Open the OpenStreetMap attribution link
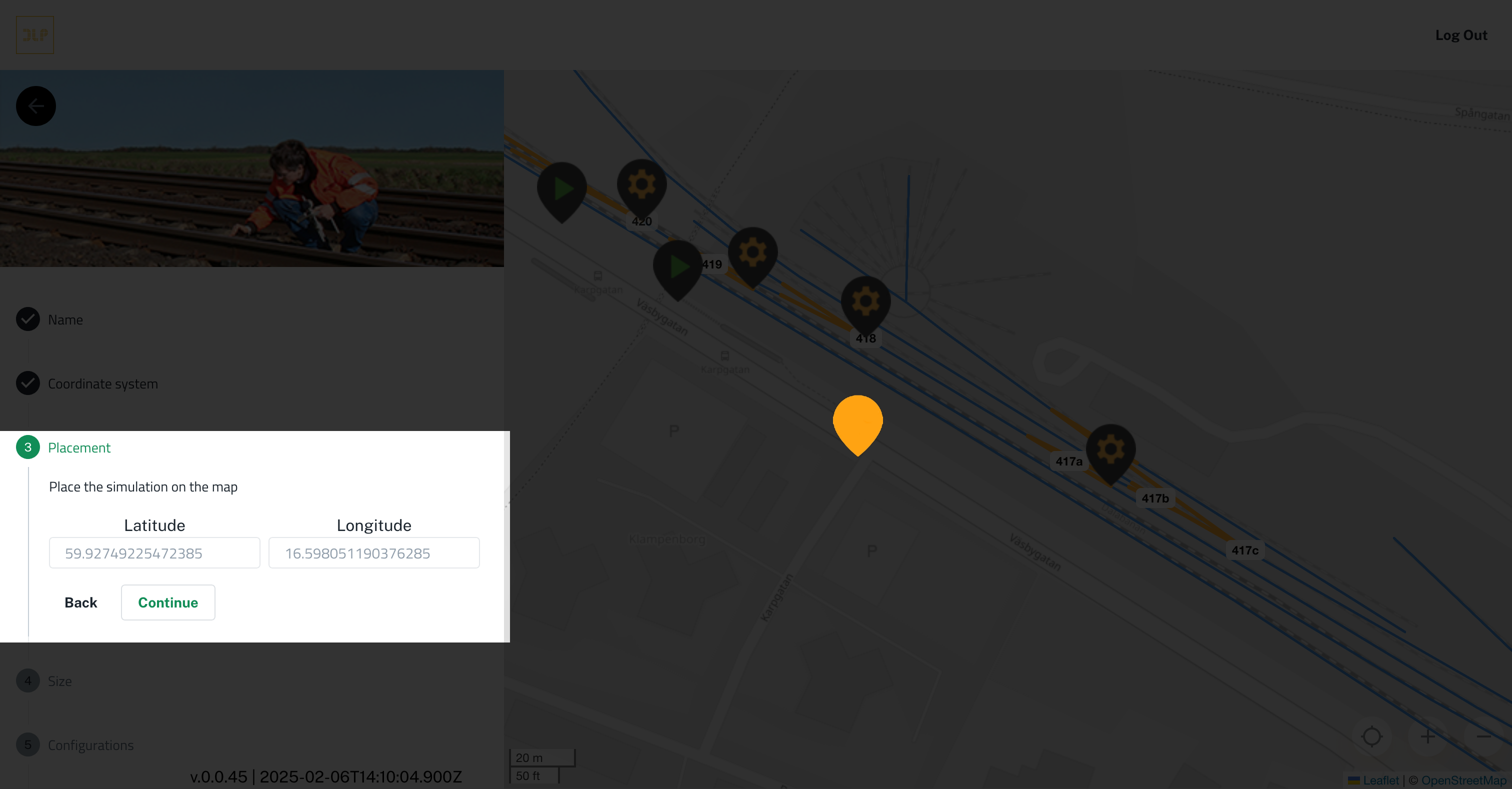The image size is (1512, 789). coord(1463,780)
